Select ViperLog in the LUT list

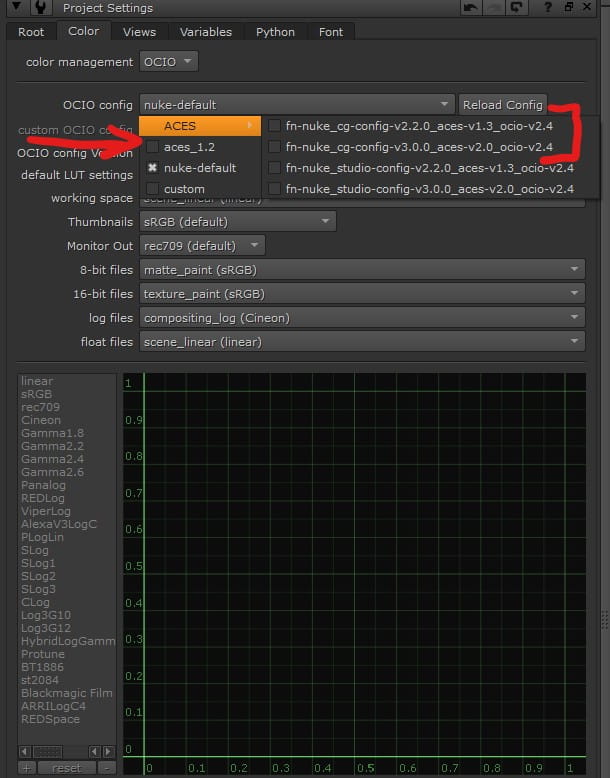click(46, 511)
